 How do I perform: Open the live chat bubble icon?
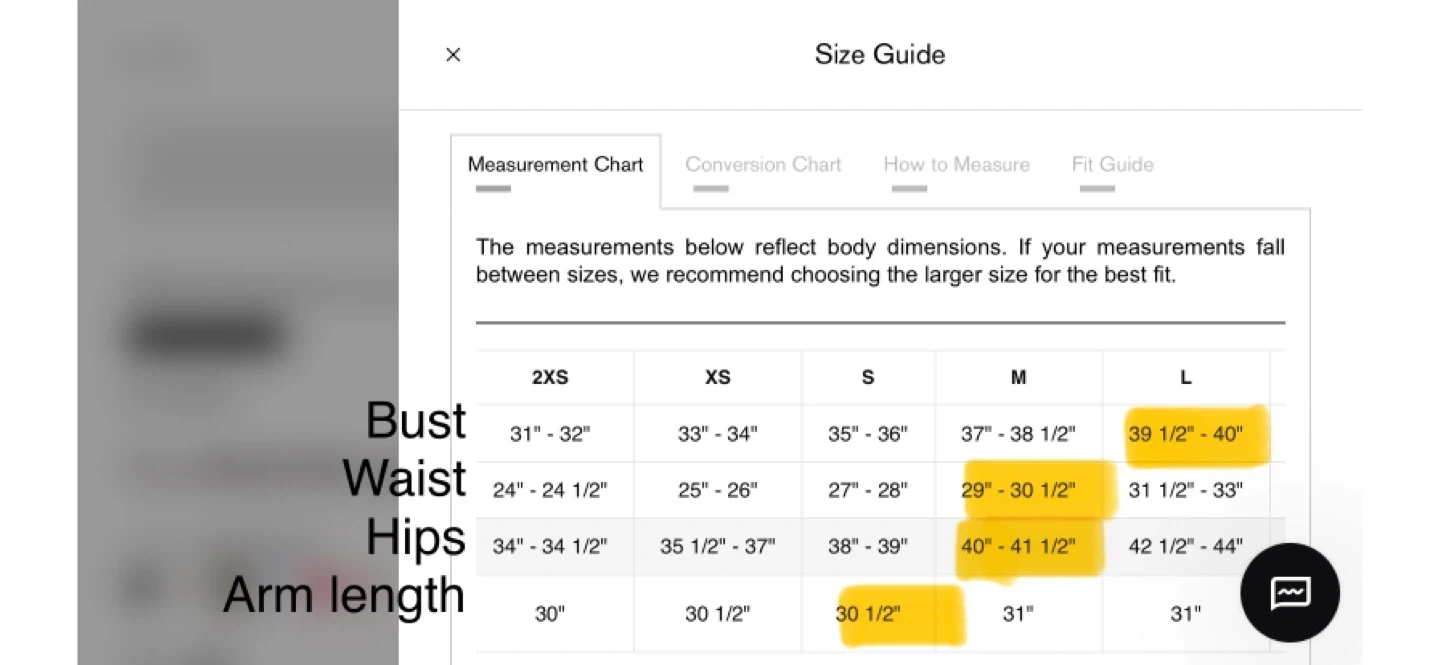(1289, 592)
